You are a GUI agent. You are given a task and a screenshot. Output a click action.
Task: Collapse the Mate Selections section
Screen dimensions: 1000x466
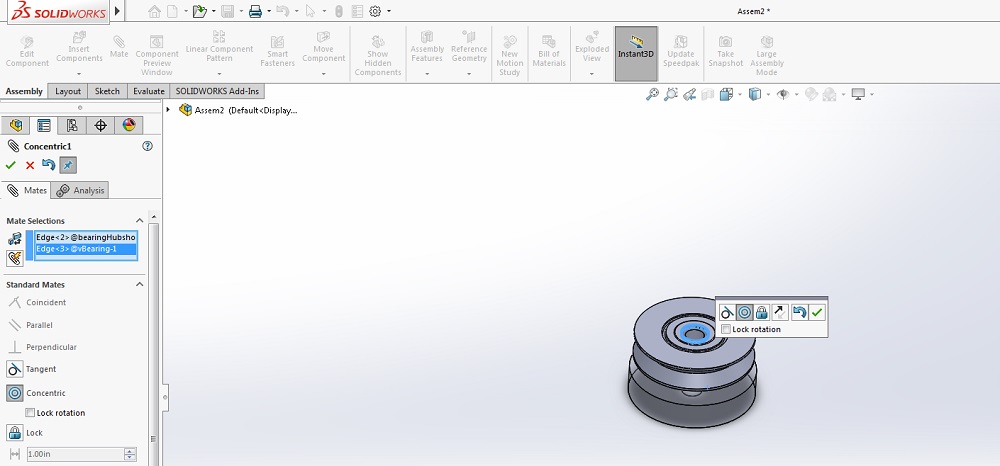[140, 221]
